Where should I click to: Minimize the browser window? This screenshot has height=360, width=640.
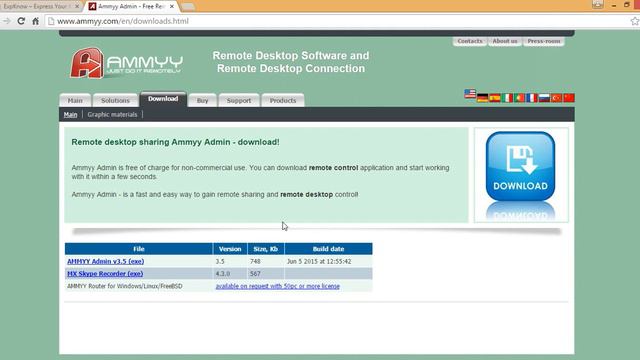pos(614,5)
